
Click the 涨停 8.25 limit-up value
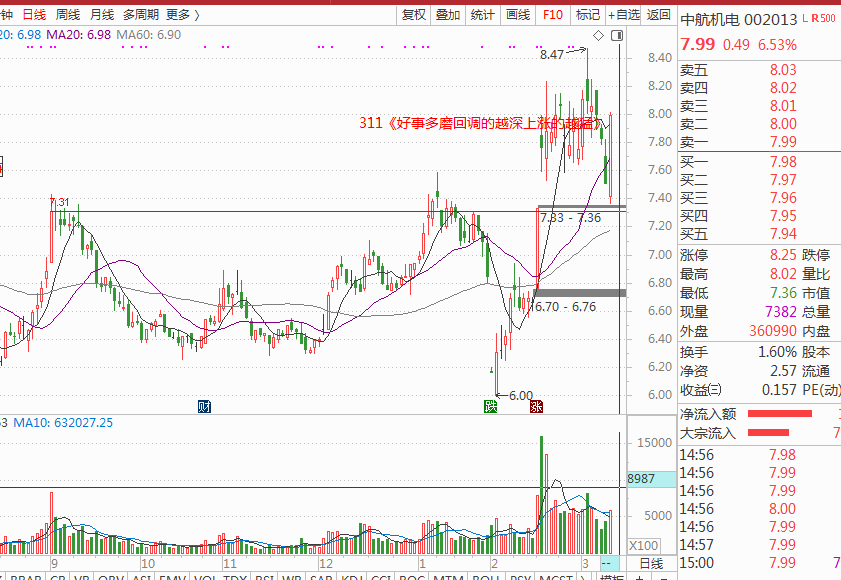[783, 254]
